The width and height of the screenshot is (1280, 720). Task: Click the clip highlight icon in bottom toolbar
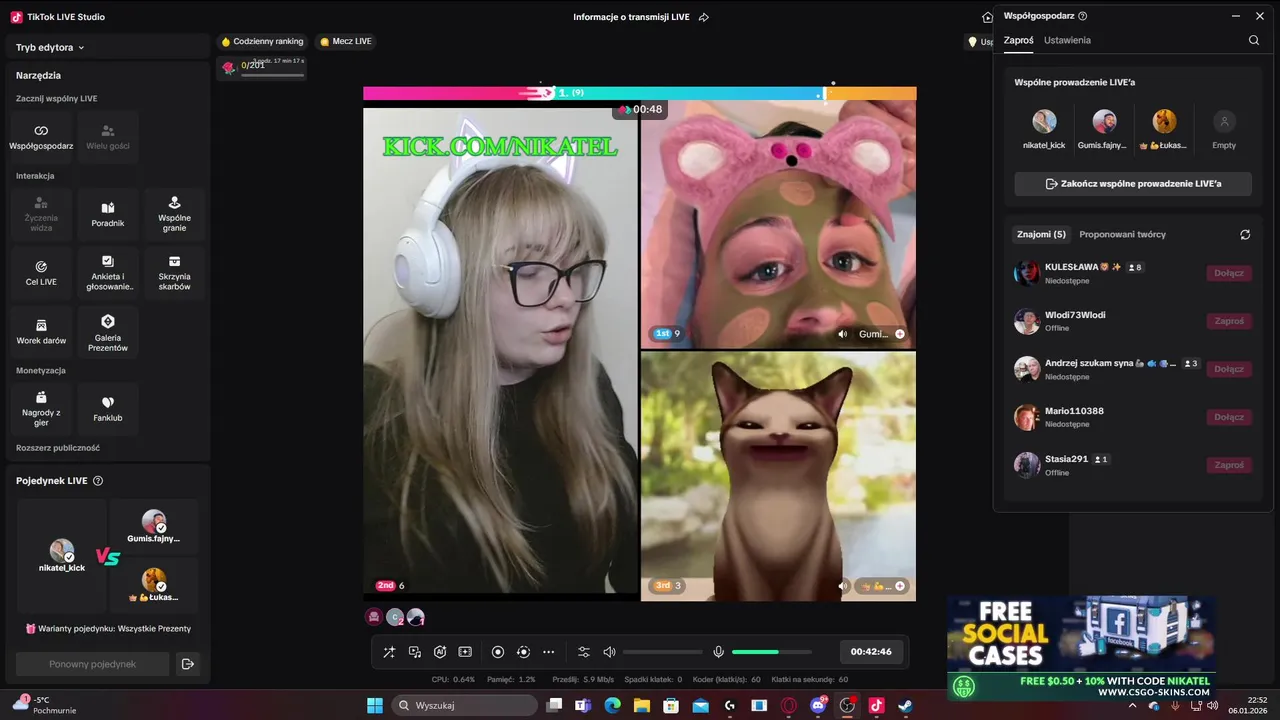point(465,652)
